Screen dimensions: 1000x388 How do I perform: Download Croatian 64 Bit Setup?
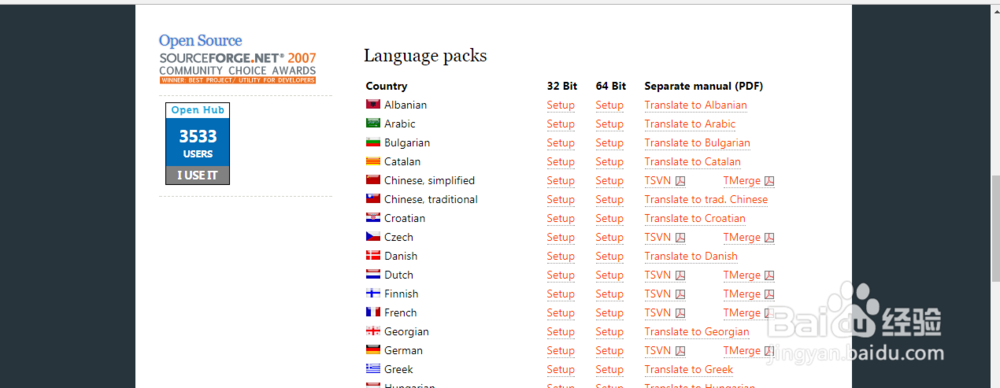tap(609, 218)
